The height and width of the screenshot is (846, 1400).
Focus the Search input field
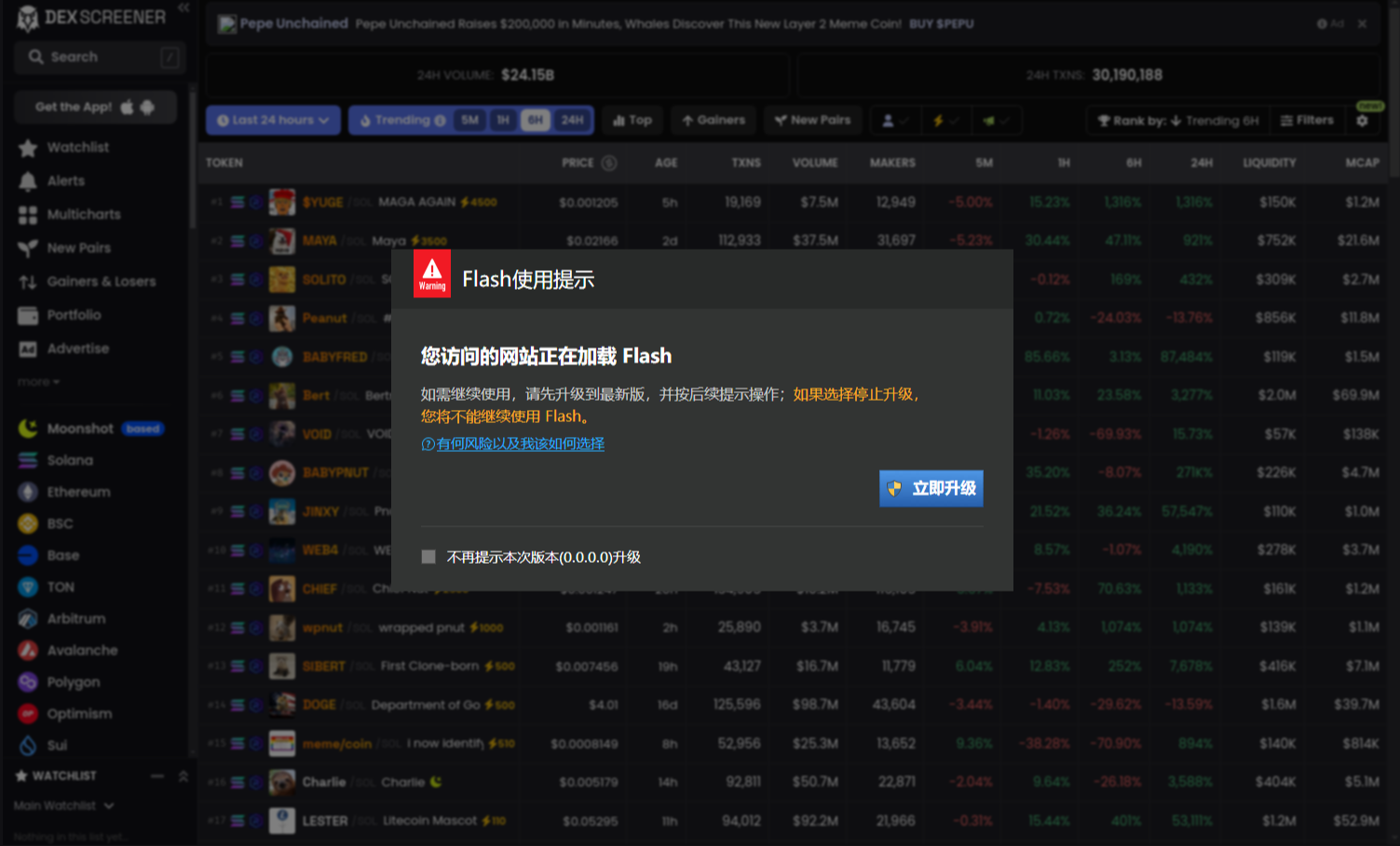tap(101, 57)
